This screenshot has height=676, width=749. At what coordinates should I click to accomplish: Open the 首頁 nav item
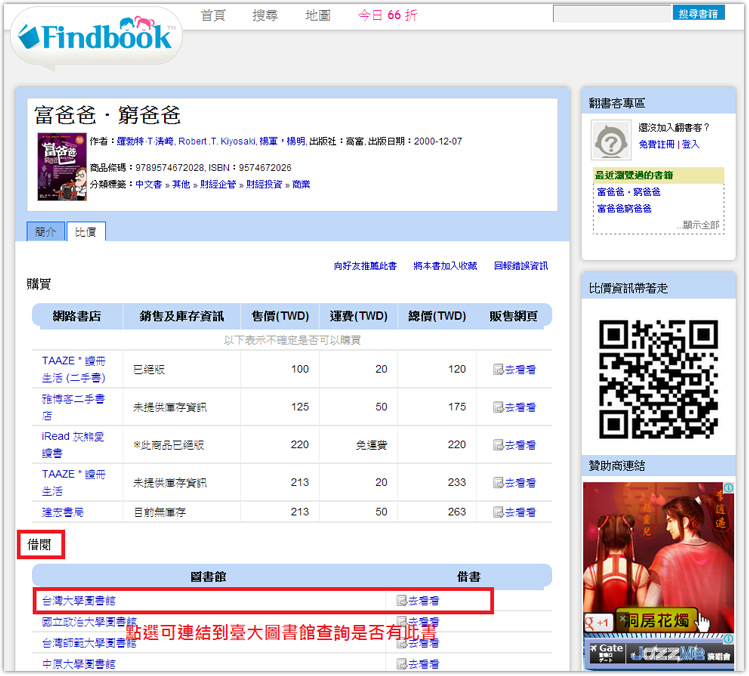pos(213,15)
